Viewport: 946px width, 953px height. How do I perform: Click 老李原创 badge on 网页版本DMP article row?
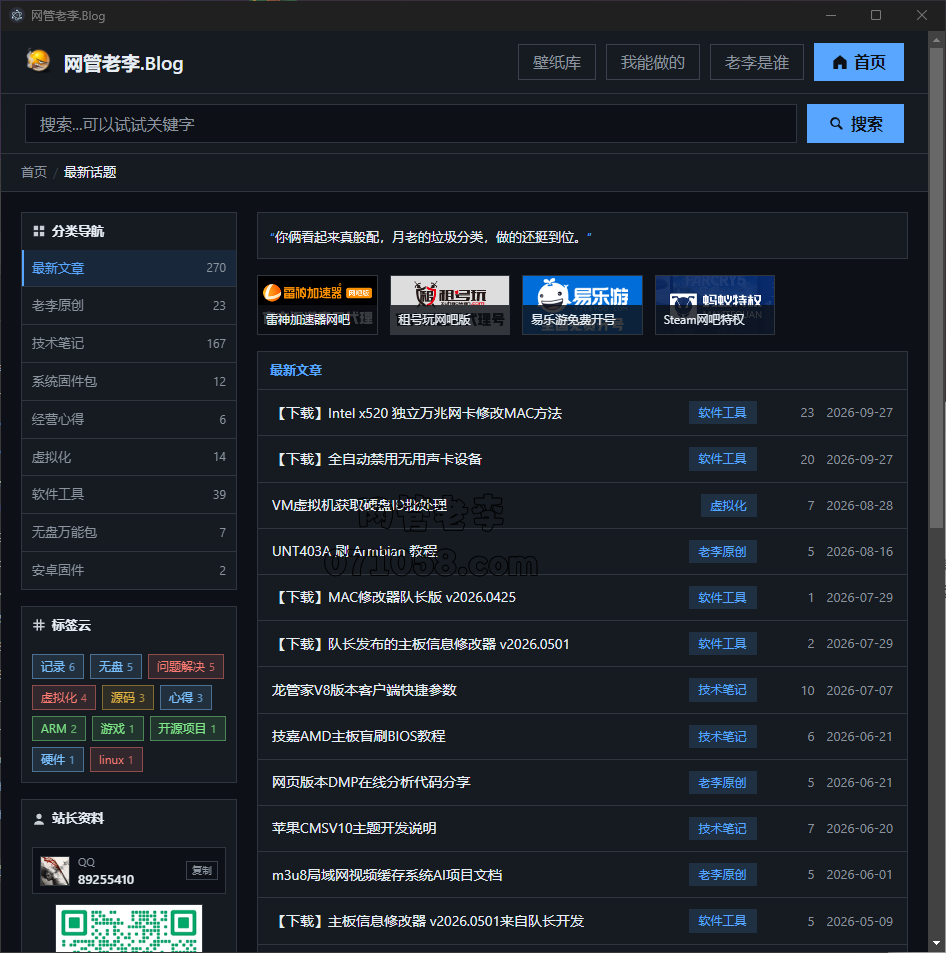click(722, 783)
